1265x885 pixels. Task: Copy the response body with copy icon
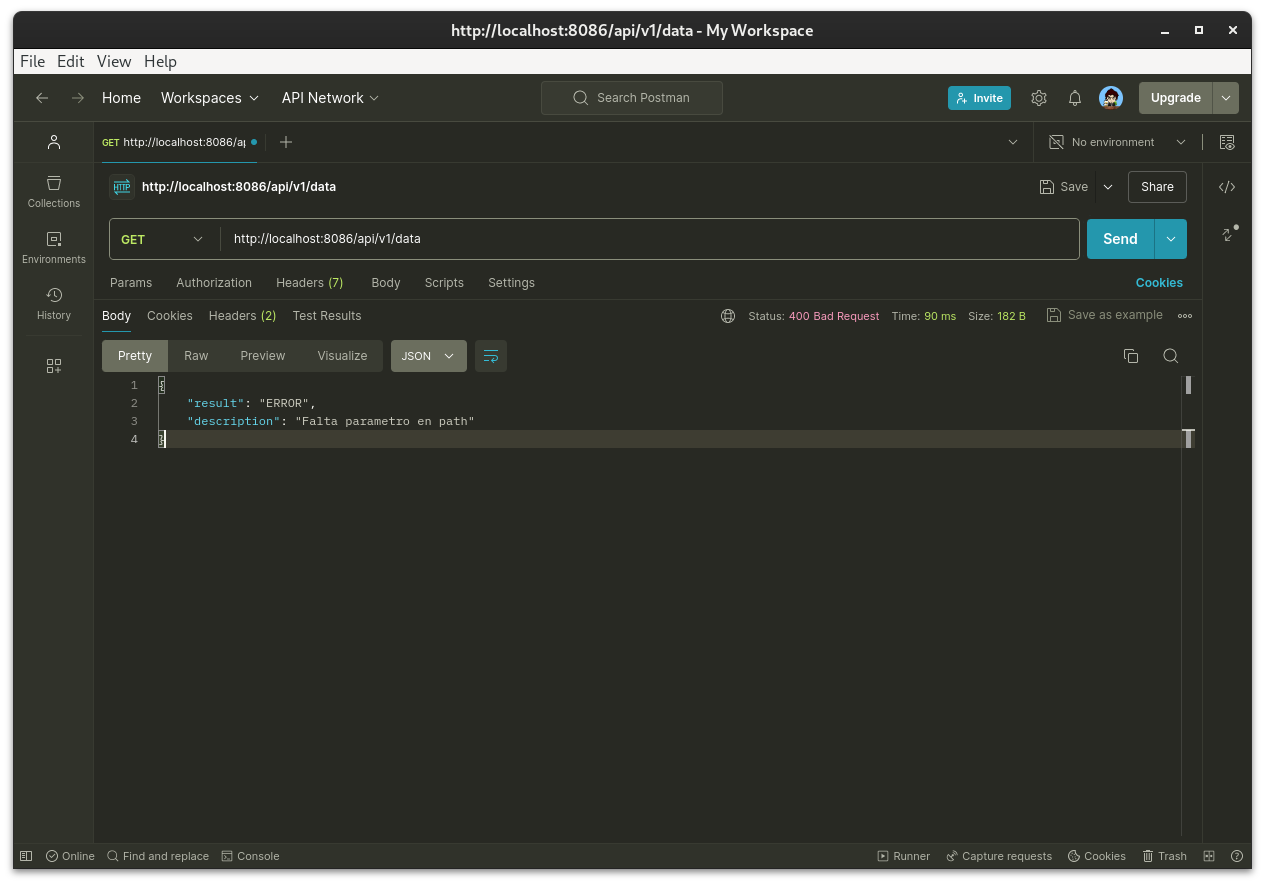1131,356
